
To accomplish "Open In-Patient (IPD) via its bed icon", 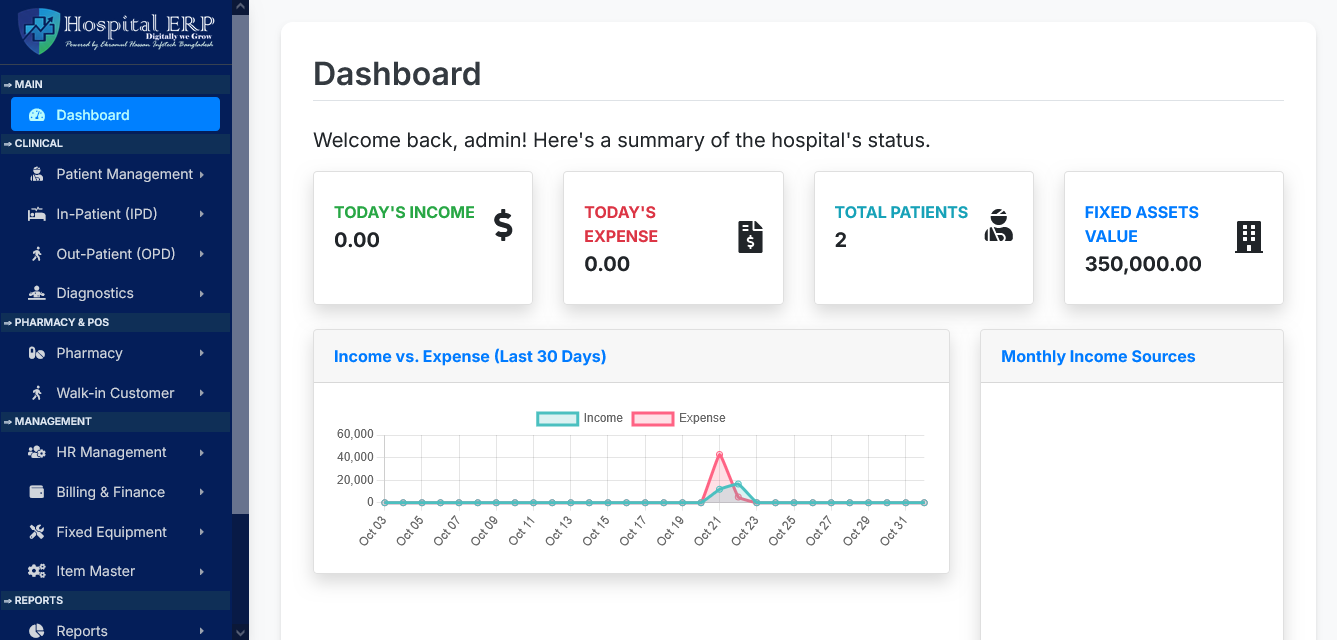I will pyautogui.click(x=35, y=214).
